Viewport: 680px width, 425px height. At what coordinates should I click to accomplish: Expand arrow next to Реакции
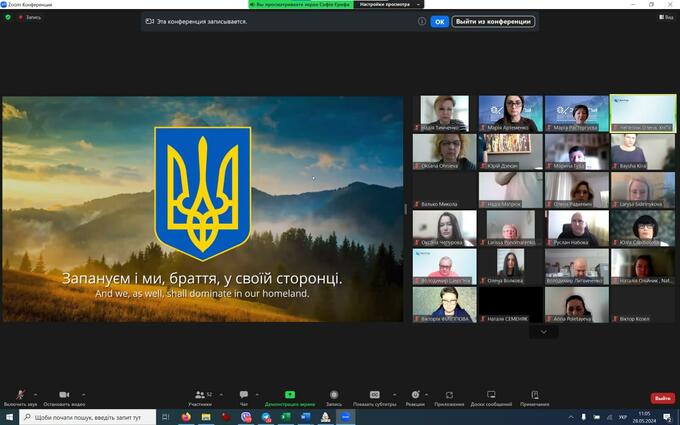click(x=426, y=395)
